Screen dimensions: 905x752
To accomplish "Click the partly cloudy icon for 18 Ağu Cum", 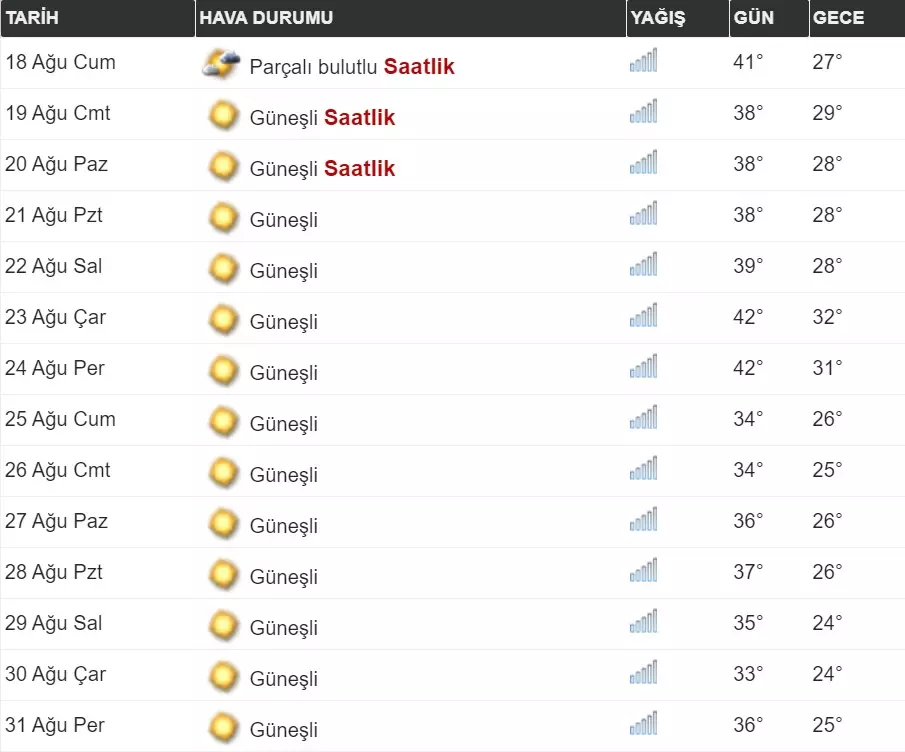I will [x=221, y=65].
